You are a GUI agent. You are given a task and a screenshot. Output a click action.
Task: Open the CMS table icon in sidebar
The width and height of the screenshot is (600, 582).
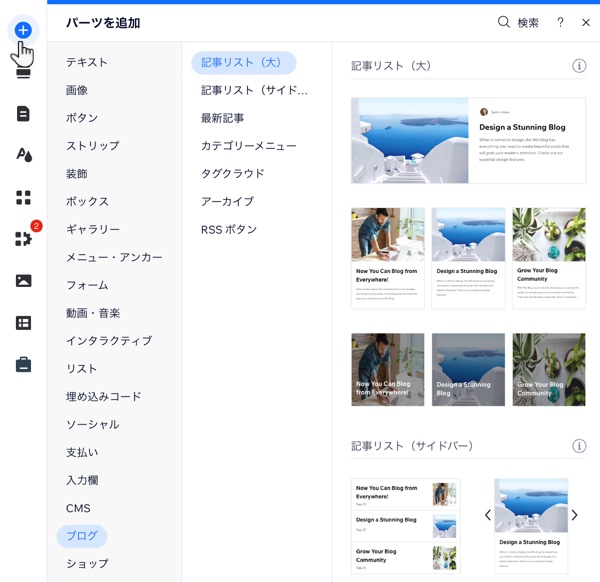pos(23,323)
